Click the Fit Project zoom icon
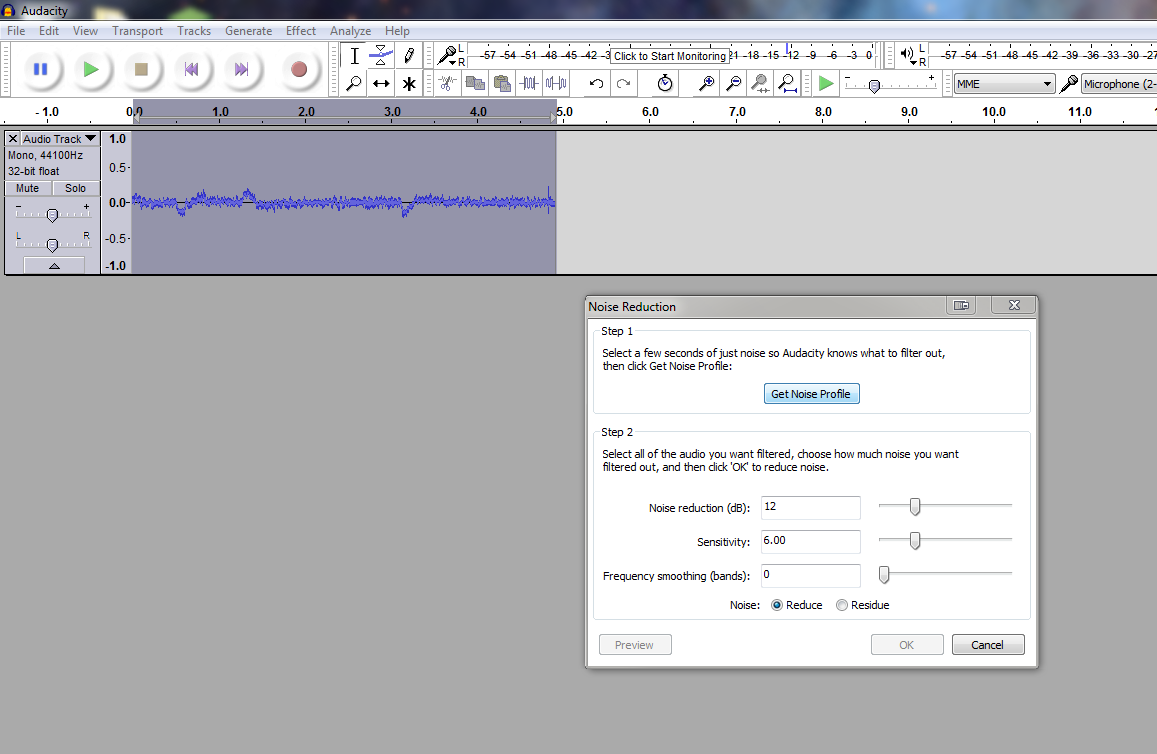1157x754 pixels. (787, 83)
